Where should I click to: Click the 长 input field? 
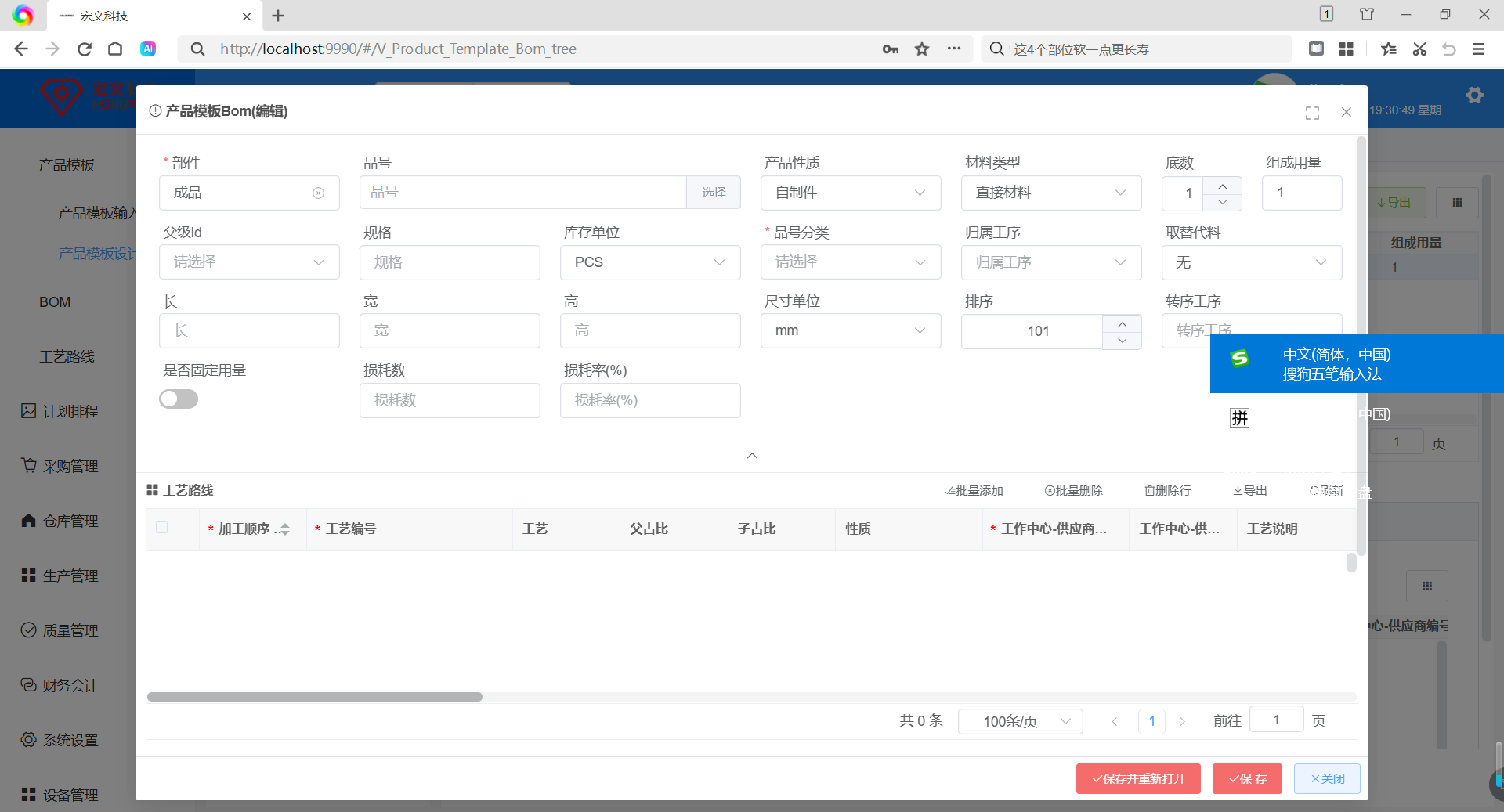tap(249, 331)
